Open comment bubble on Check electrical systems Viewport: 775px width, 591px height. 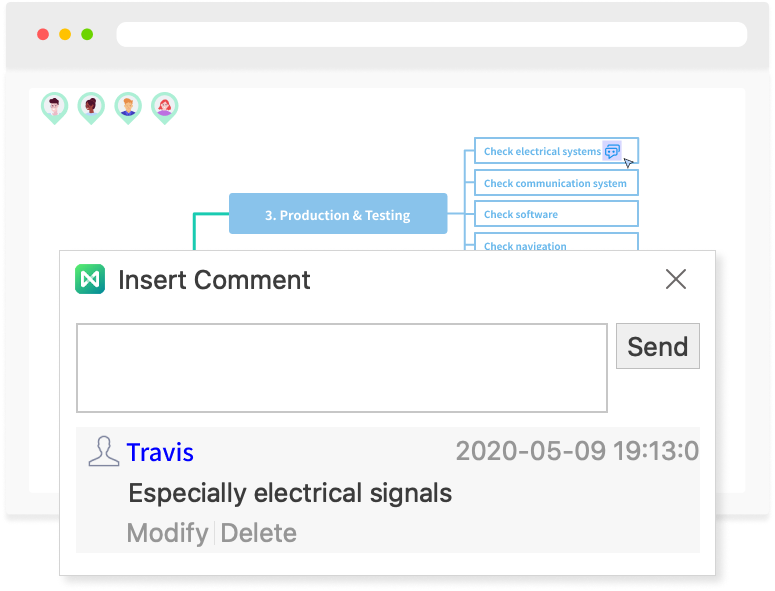(612, 151)
